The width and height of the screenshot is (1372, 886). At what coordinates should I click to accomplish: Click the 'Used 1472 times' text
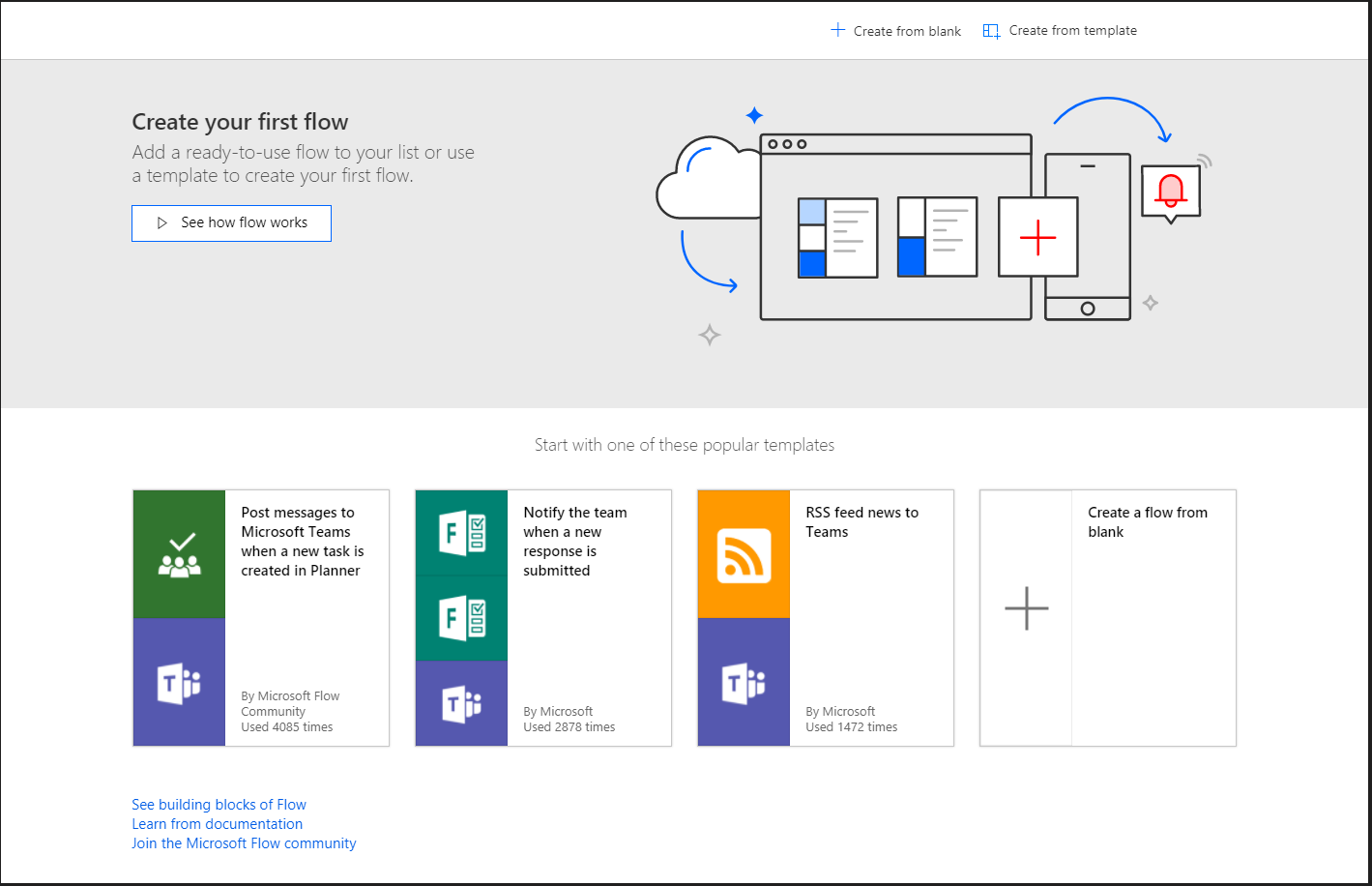click(x=852, y=727)
